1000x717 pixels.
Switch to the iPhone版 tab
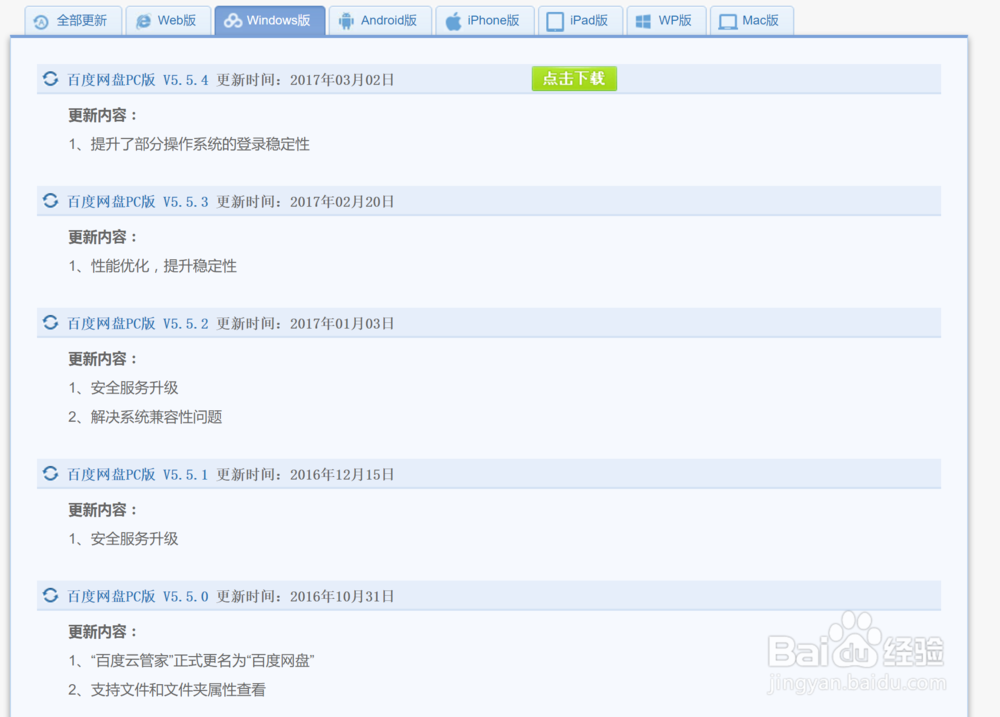[485, 20]
